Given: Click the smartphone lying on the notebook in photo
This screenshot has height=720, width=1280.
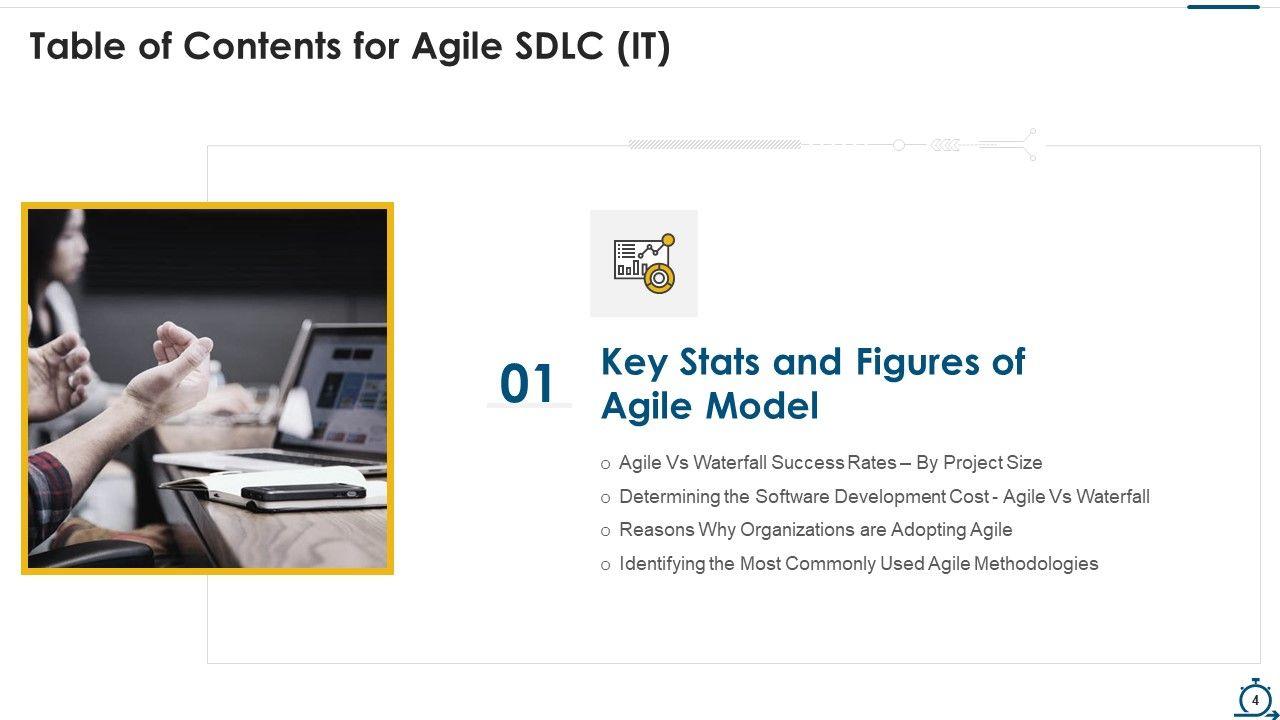Looking at the screenshot, I should coord(301,491).
